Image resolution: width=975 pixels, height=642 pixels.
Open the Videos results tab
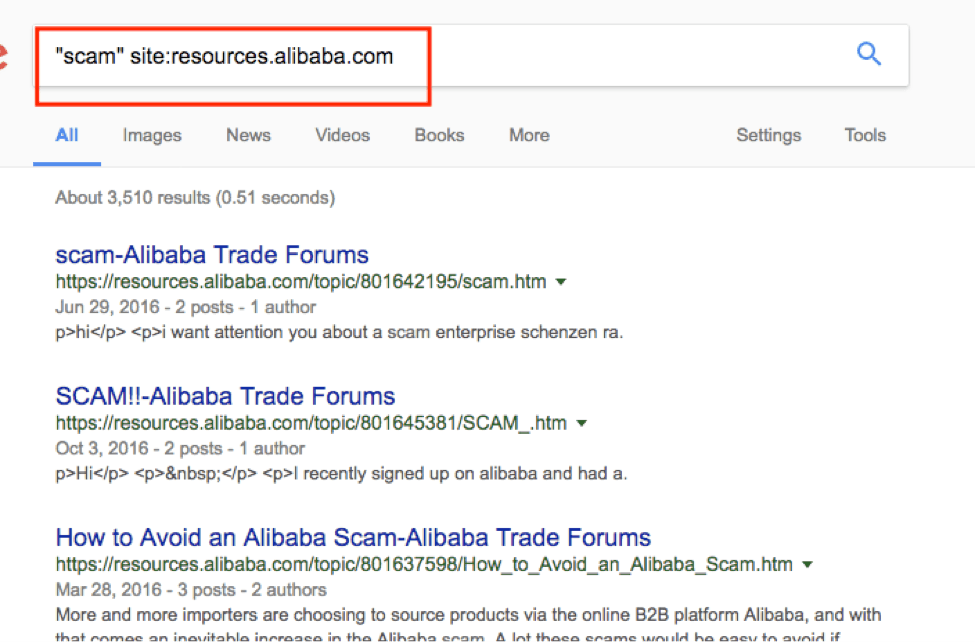coord(342,135)
